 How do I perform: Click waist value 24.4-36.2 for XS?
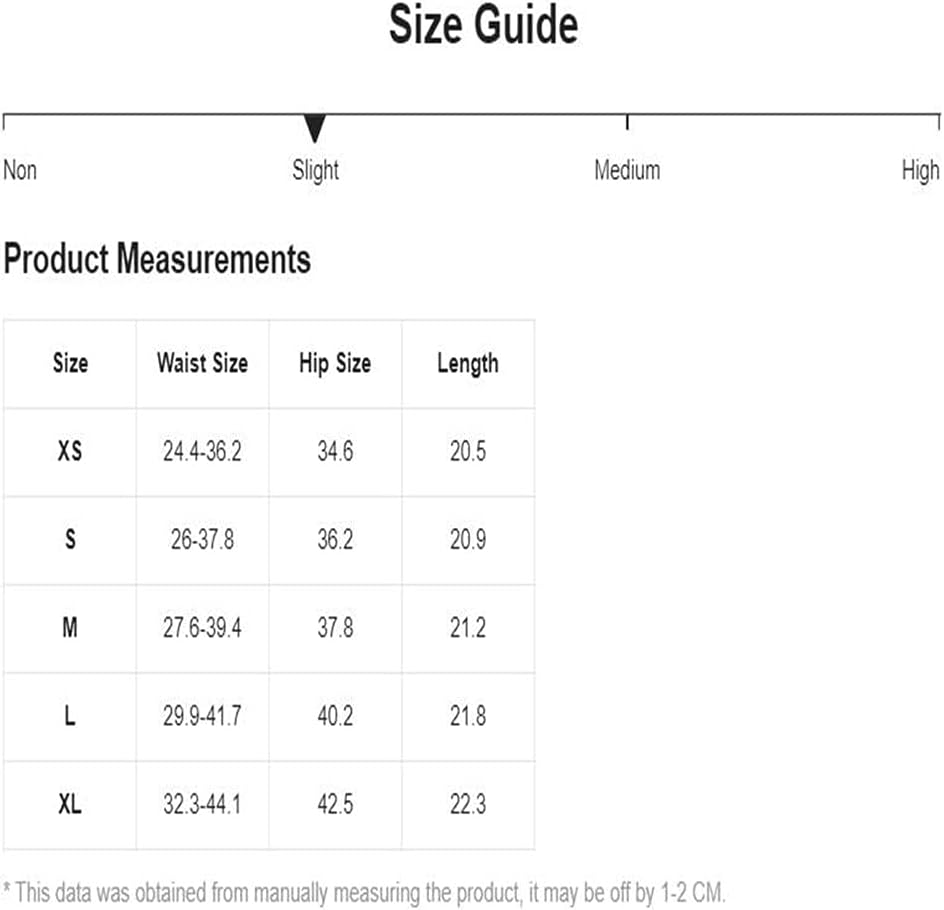pyautogui.click(x=202, y=451)
